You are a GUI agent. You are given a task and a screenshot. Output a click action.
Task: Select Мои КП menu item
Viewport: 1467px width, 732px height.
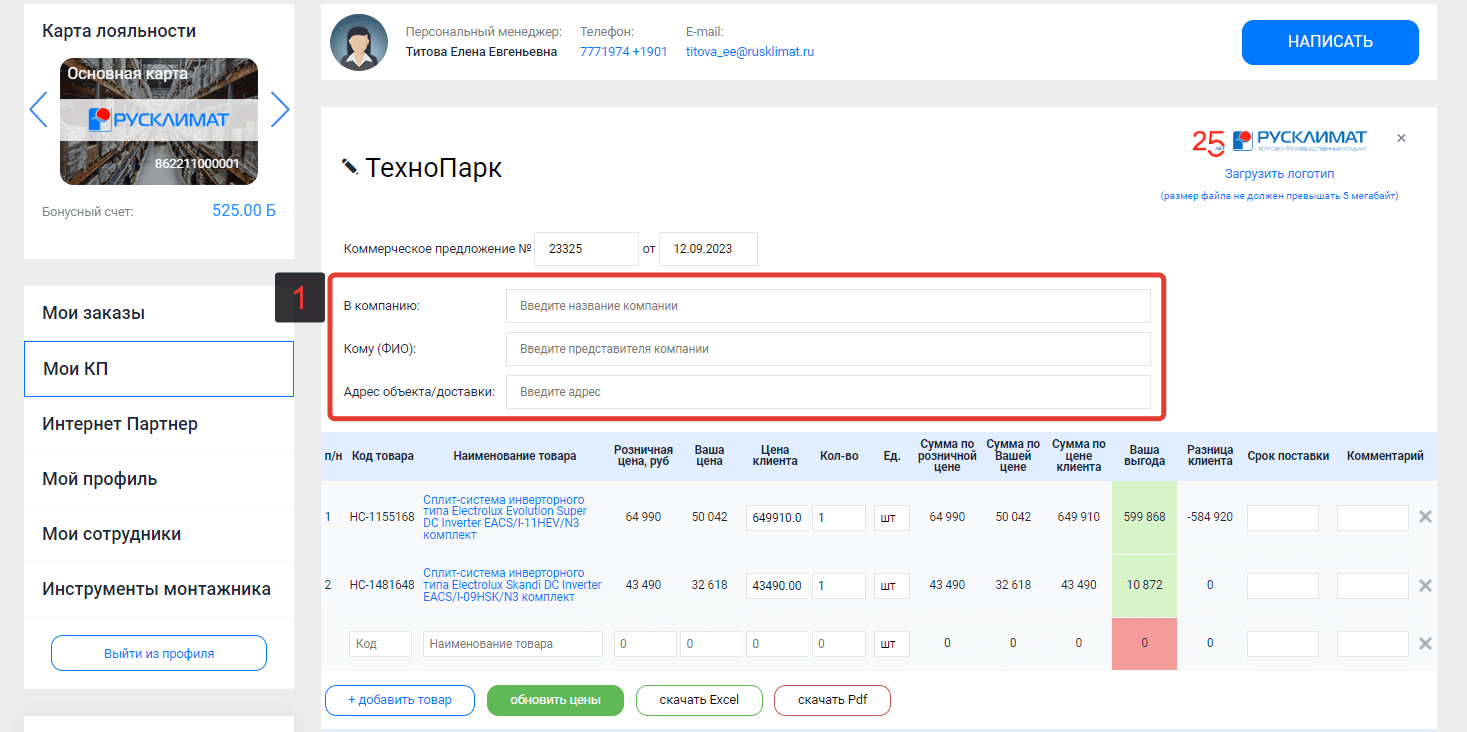159,369
